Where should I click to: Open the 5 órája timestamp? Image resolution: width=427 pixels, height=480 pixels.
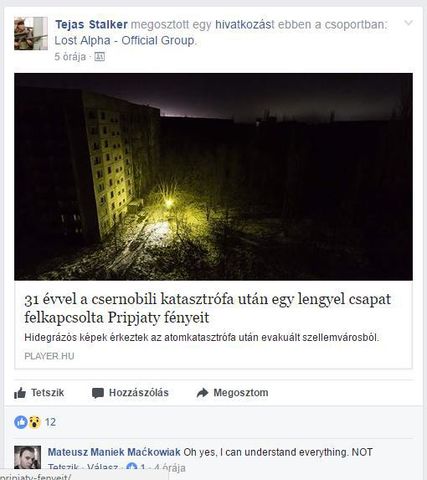click(70, 57)
